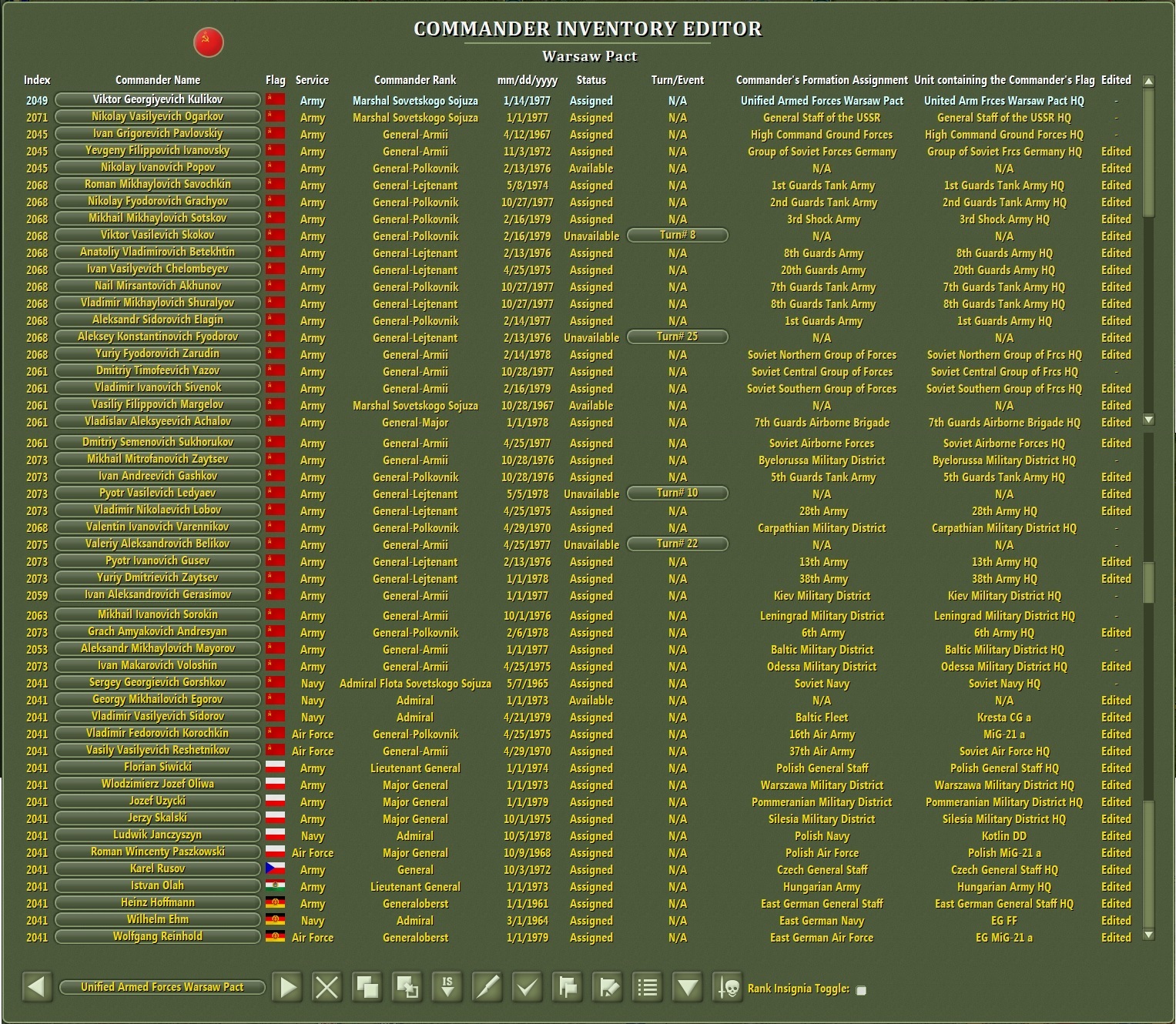Click the Soviet red emblem at top
The width and height of the screenshot is (1176, 1024).
pyautogui.click(x=208, y=42)
